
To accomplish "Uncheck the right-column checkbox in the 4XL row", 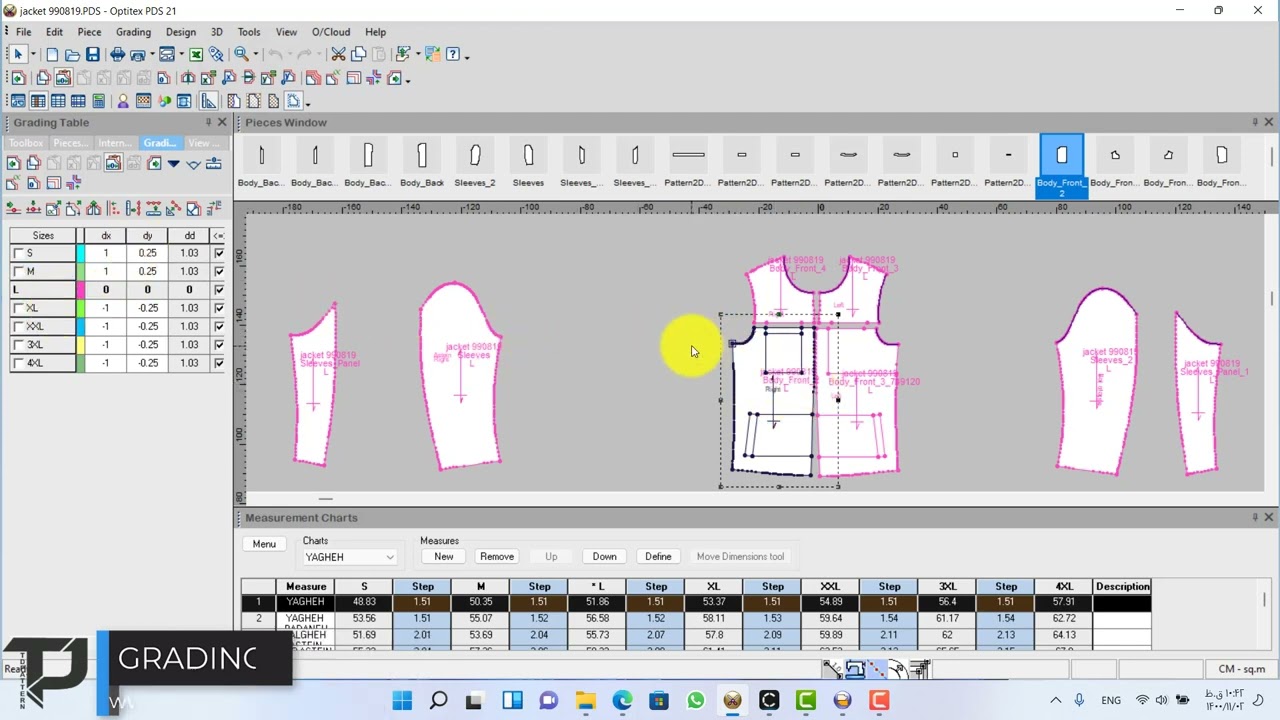I will click(219, 363).
